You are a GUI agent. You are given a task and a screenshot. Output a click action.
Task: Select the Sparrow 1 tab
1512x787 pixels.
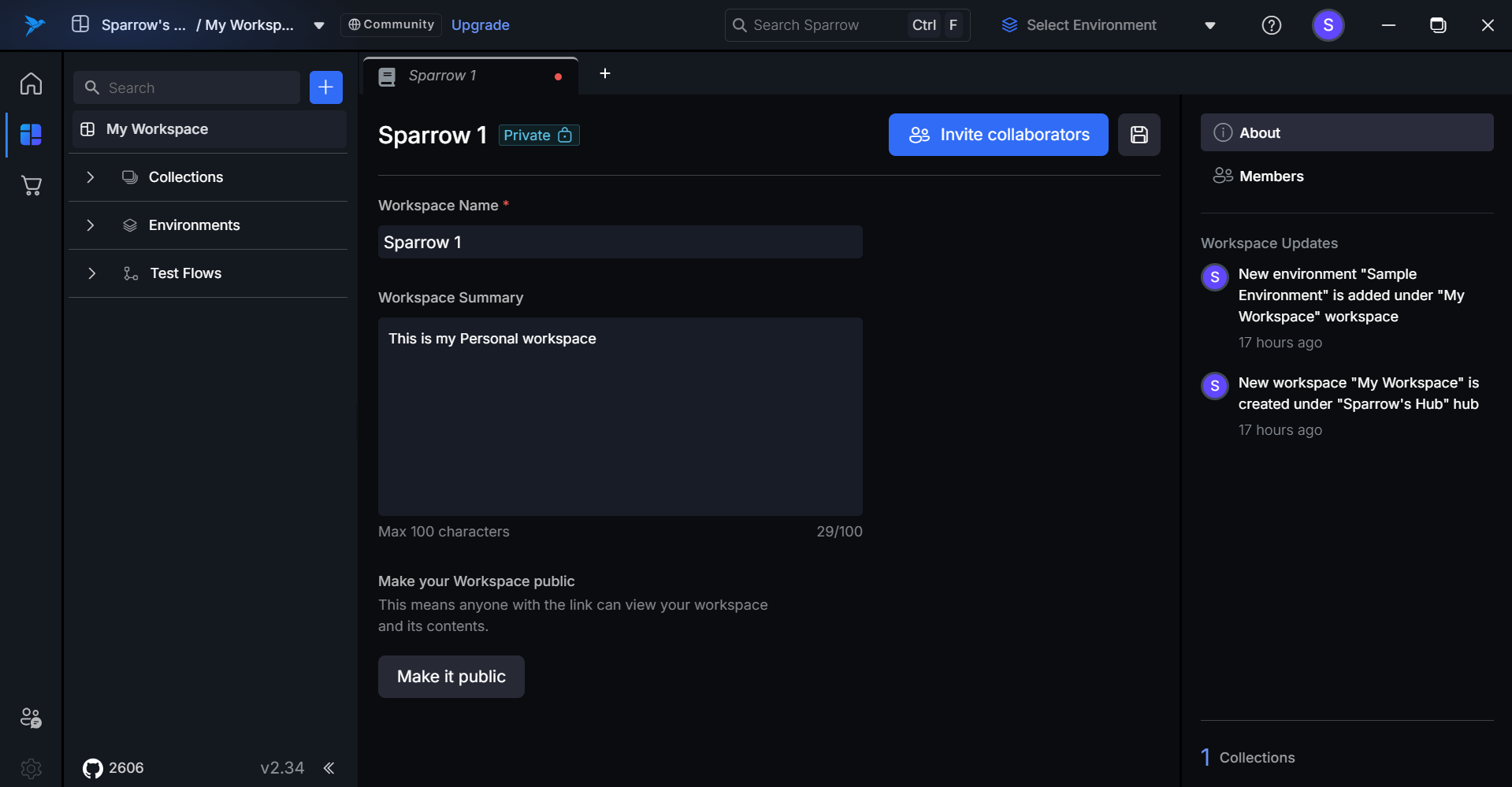[457, 76]
